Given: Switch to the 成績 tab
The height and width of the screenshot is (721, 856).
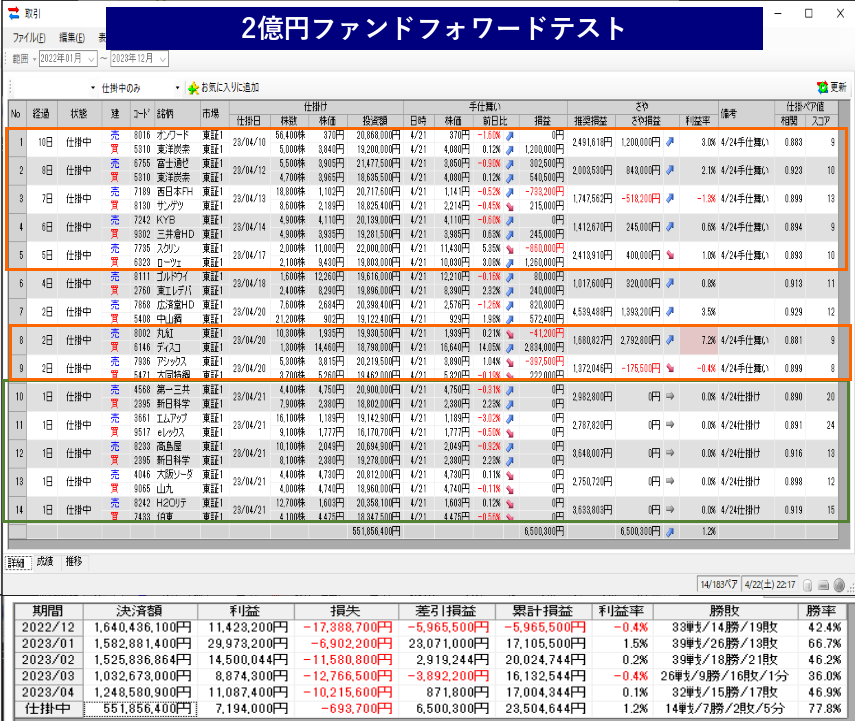Looking at the screenshot, I should (x=44, y=561).
